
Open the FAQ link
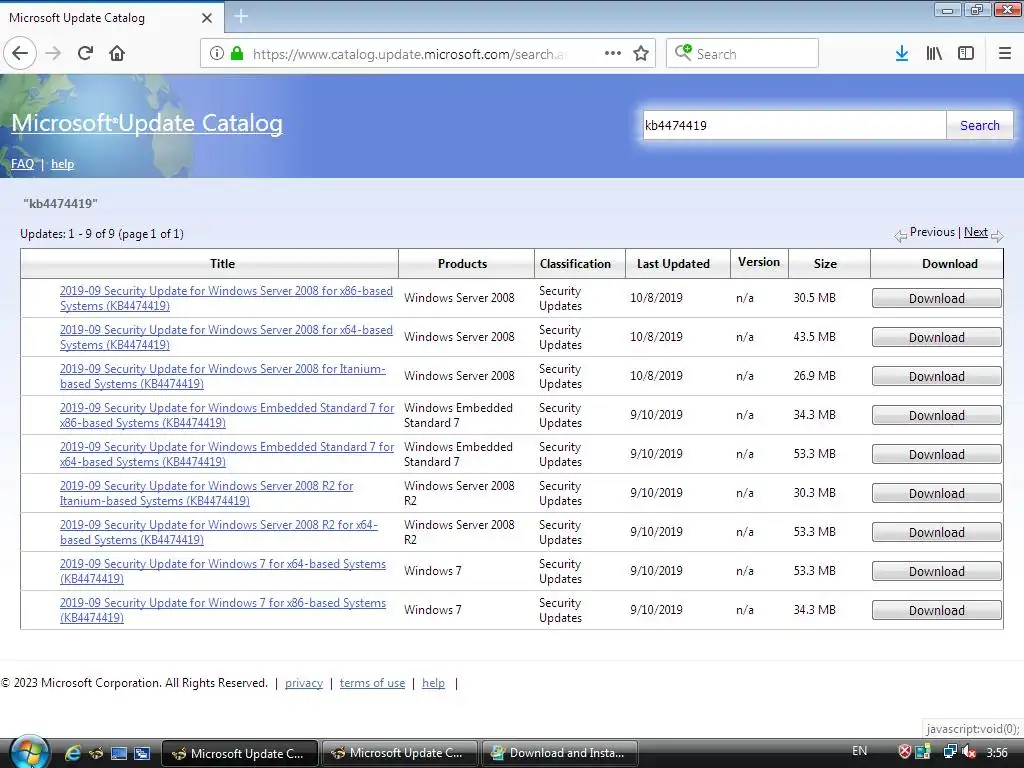coord(22,164)
